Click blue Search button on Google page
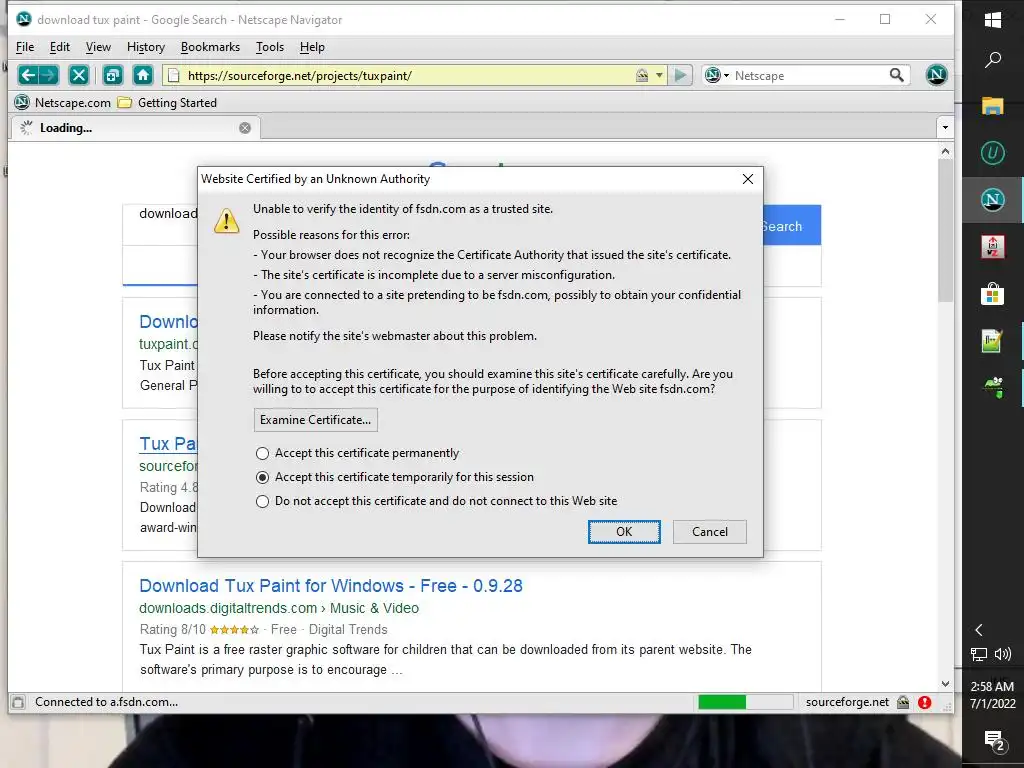This screenshot has width=1024, height=768. [792, 225]
